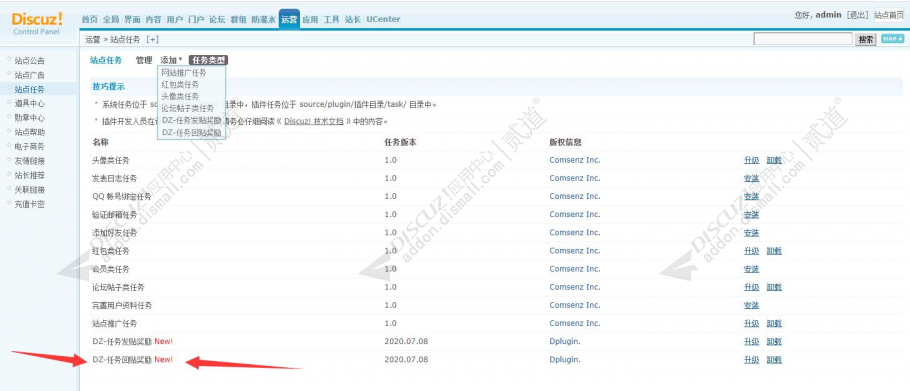Viewport: 910px width, 391px height.
Task: Open 站点帮助 in the sidebar
Action: (30, 132)
